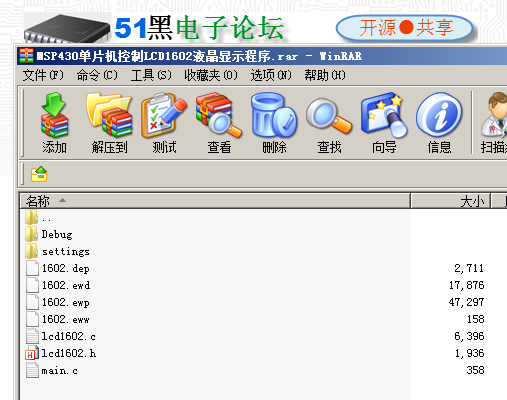The image size is (507, 400).
Task: Click the 查找 (Find) magnifier icon
Action: (x=329, y=116)
